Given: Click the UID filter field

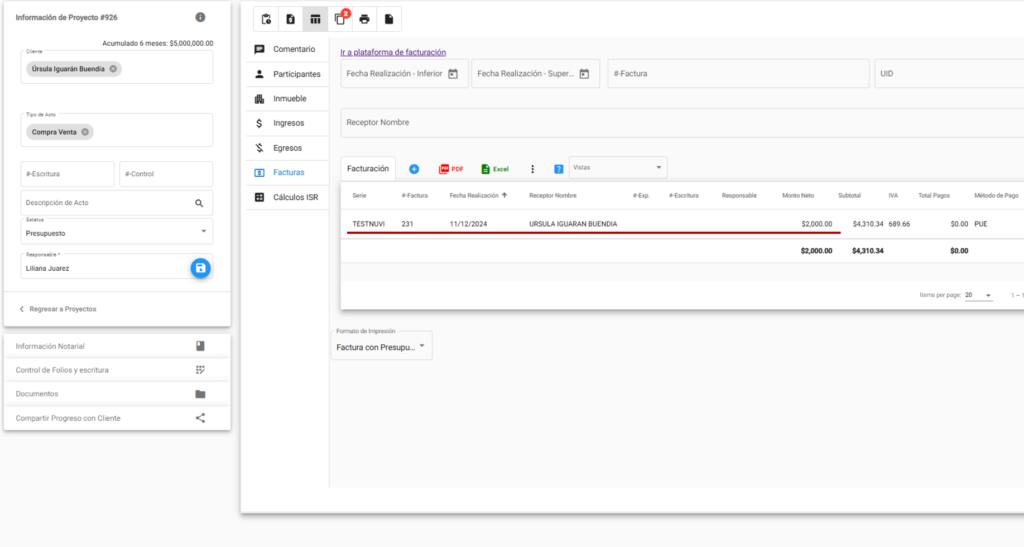Looking at the screenshot, I should click(950, 74).
